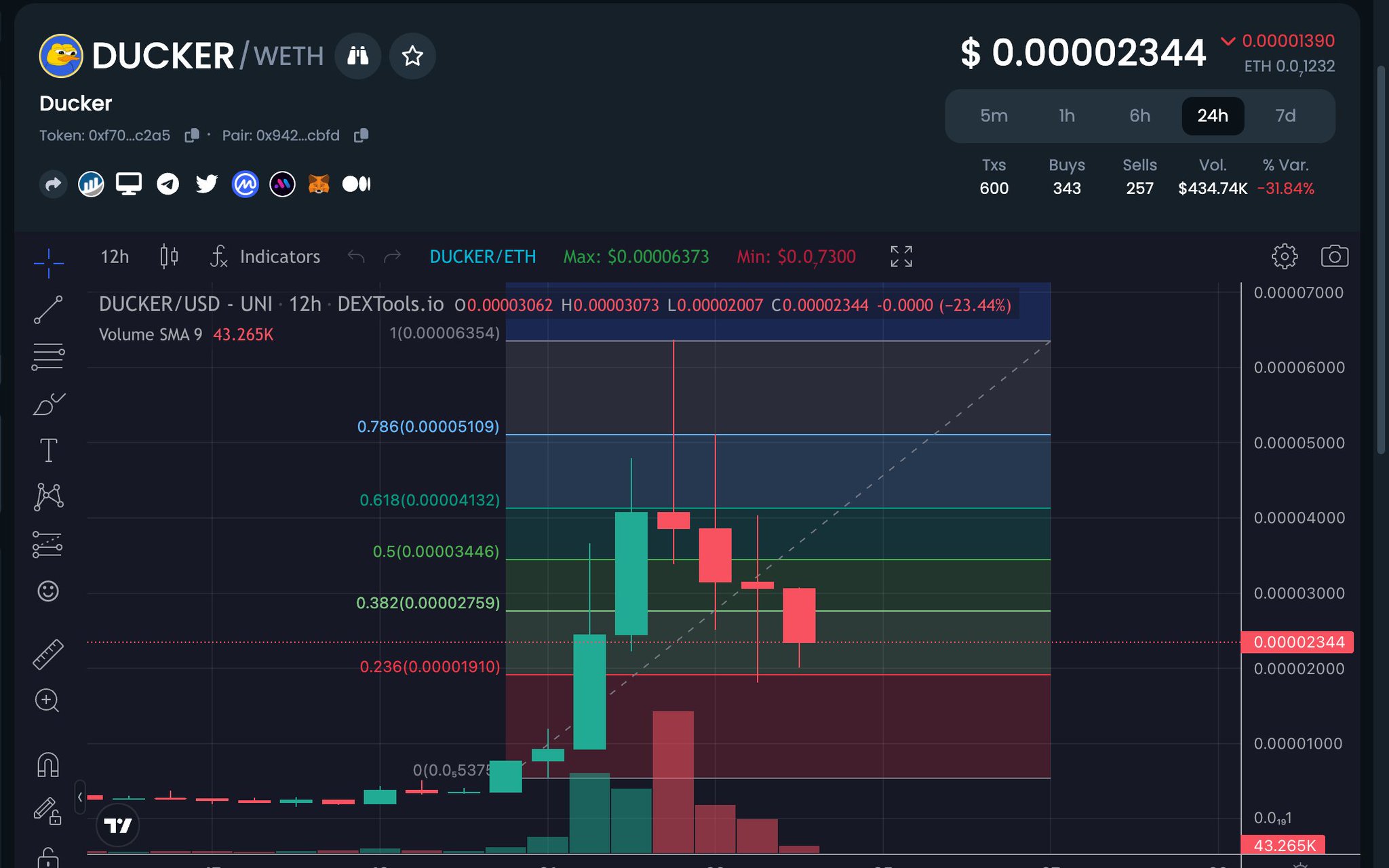1389x868 pixels.
Task: Click the 0.786(0.00005109) Fibonacci level label
Action: pos(428,427)
